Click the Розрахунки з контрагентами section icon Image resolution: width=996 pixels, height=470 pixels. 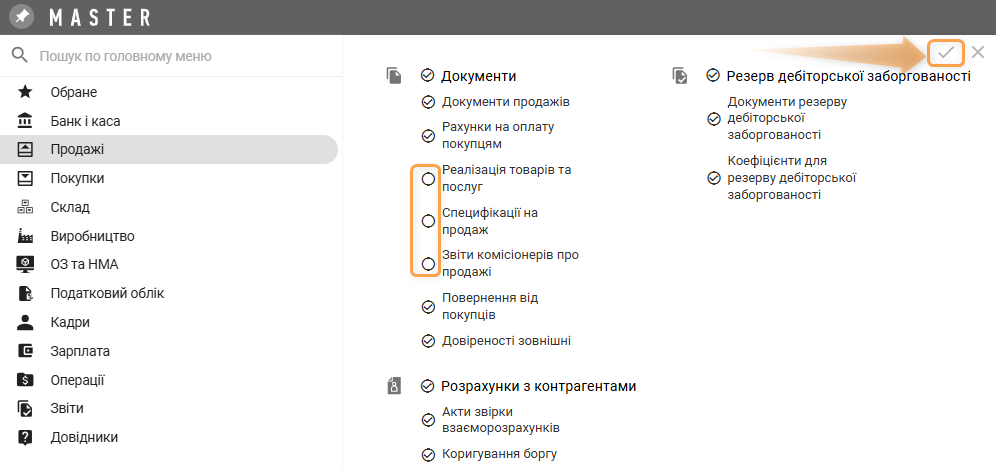pyautogui.click(x=395, y=386)
